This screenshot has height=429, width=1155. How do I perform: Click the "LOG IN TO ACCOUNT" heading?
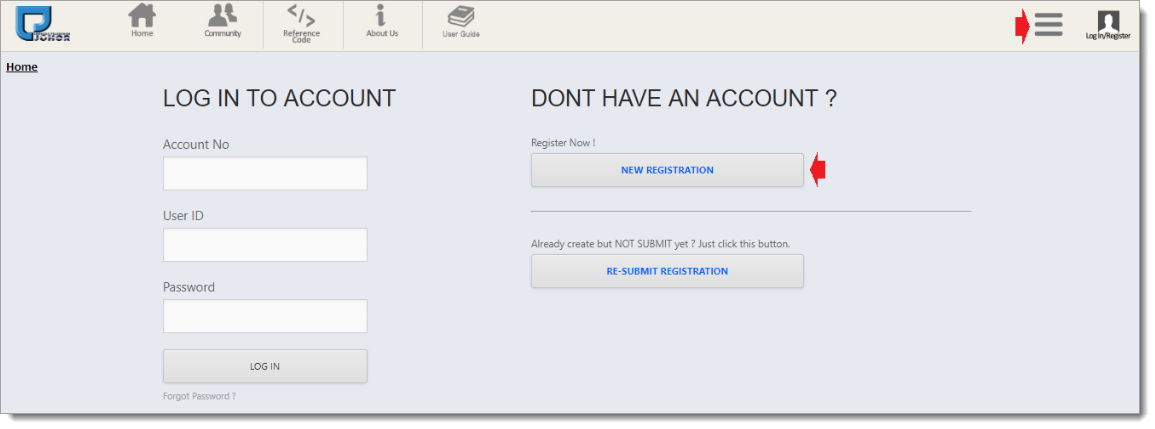click(279, 98)
